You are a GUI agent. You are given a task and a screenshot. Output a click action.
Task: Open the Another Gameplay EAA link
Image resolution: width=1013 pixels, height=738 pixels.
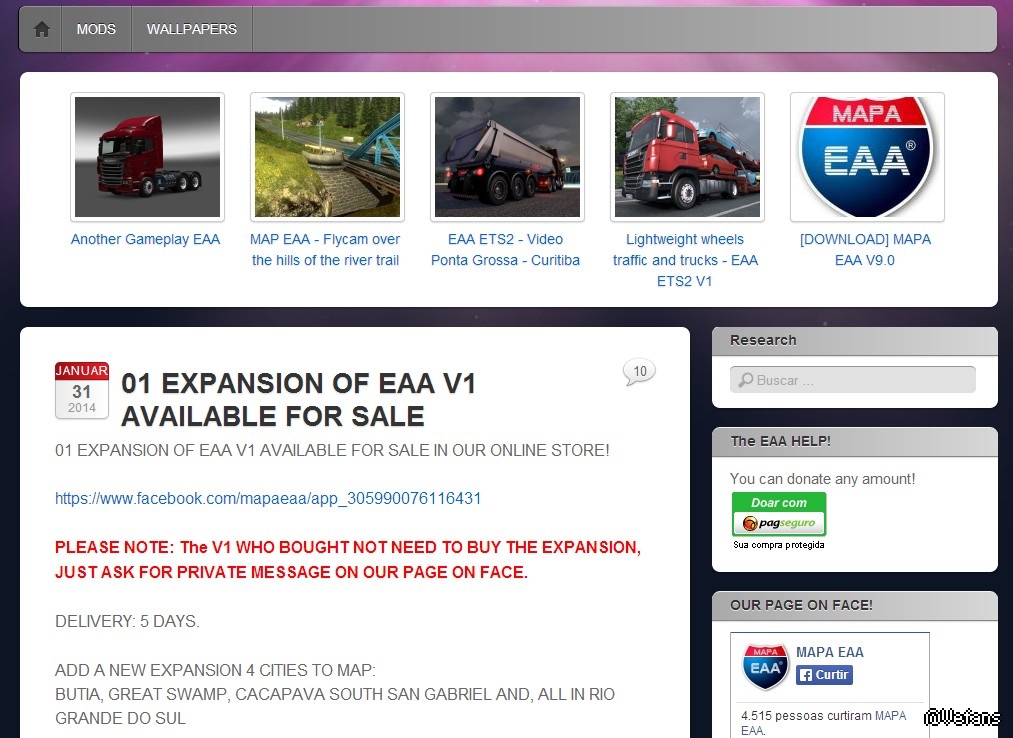pos(145,239)
